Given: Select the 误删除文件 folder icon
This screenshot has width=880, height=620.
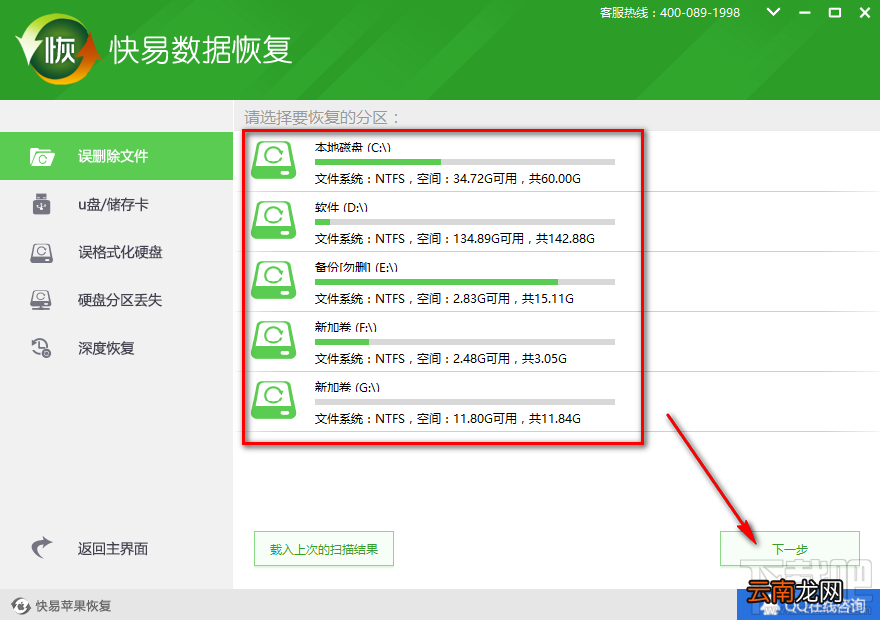Looking at the screenshot, I should coord(42,157).
